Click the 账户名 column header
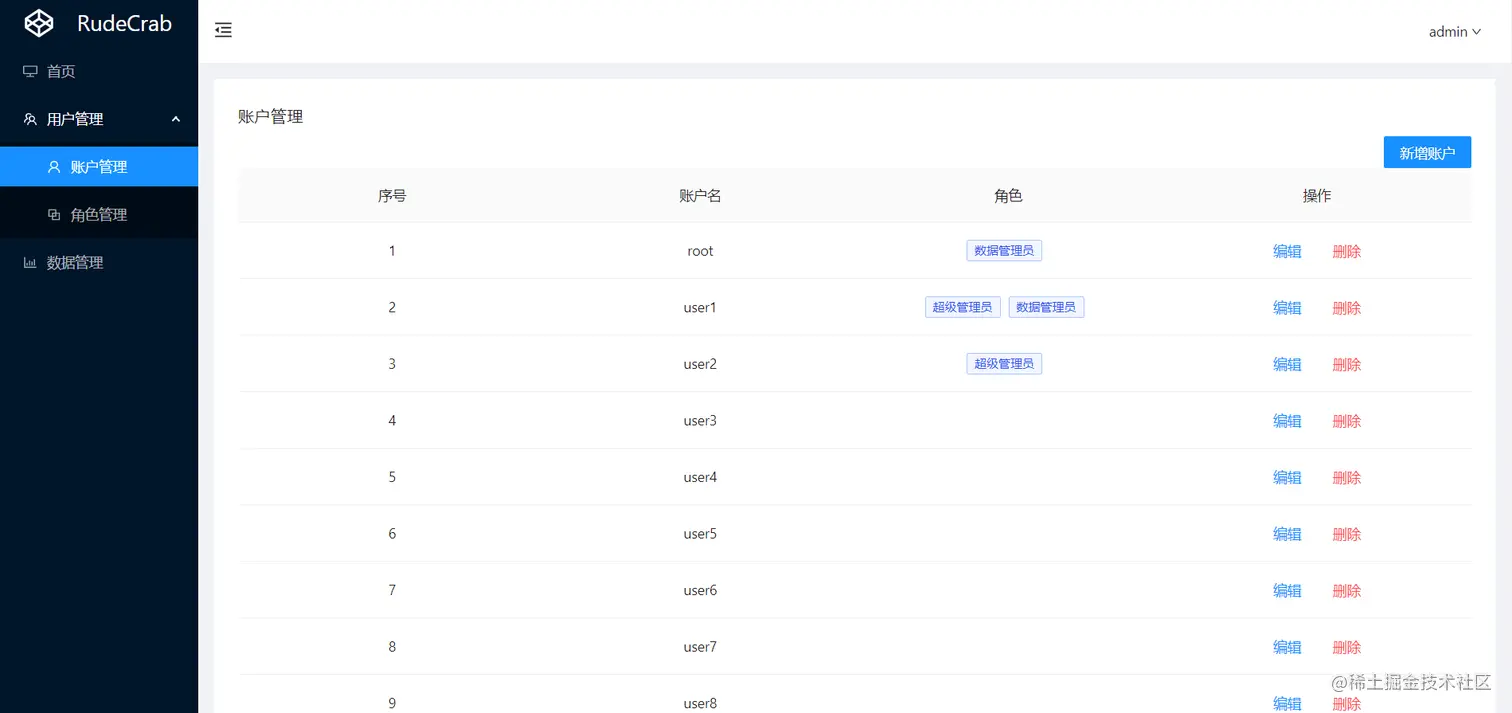This screenshot has width=1512, height=713. [x=700, y=196]
